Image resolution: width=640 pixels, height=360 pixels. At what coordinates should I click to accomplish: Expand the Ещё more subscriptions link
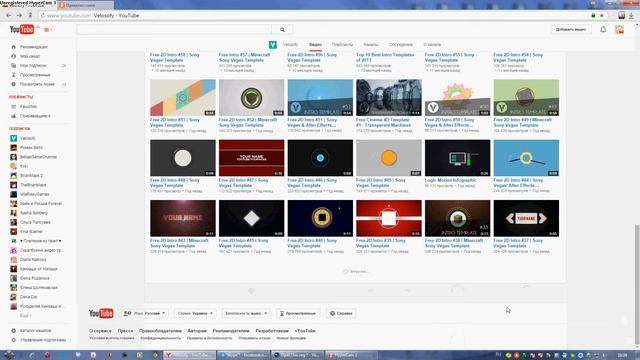pyautogui.click(x=25, y=316)
